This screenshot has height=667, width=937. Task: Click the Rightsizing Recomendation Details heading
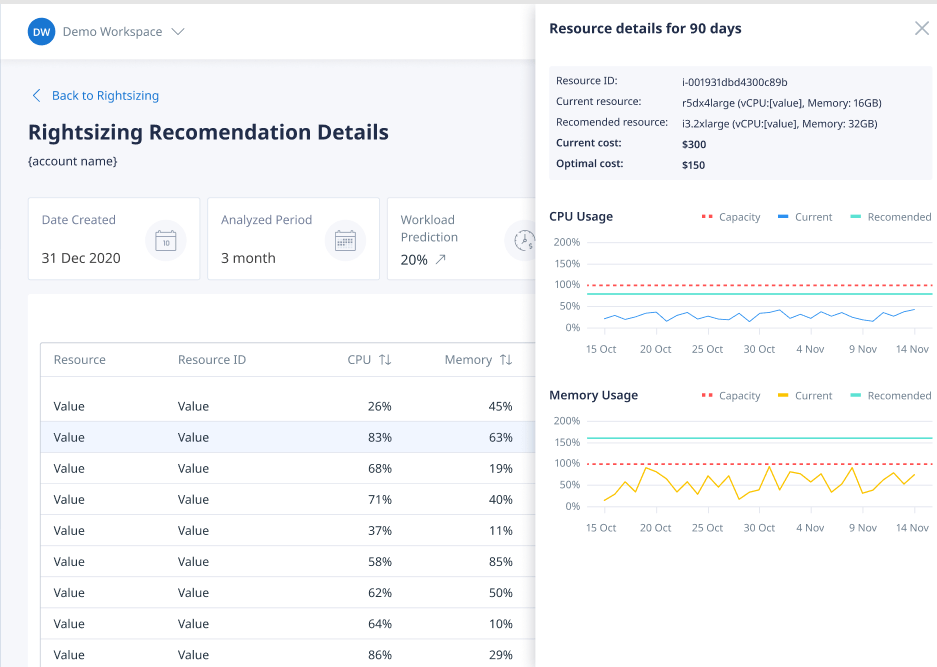pyautogui.click(x=209, y=132)
